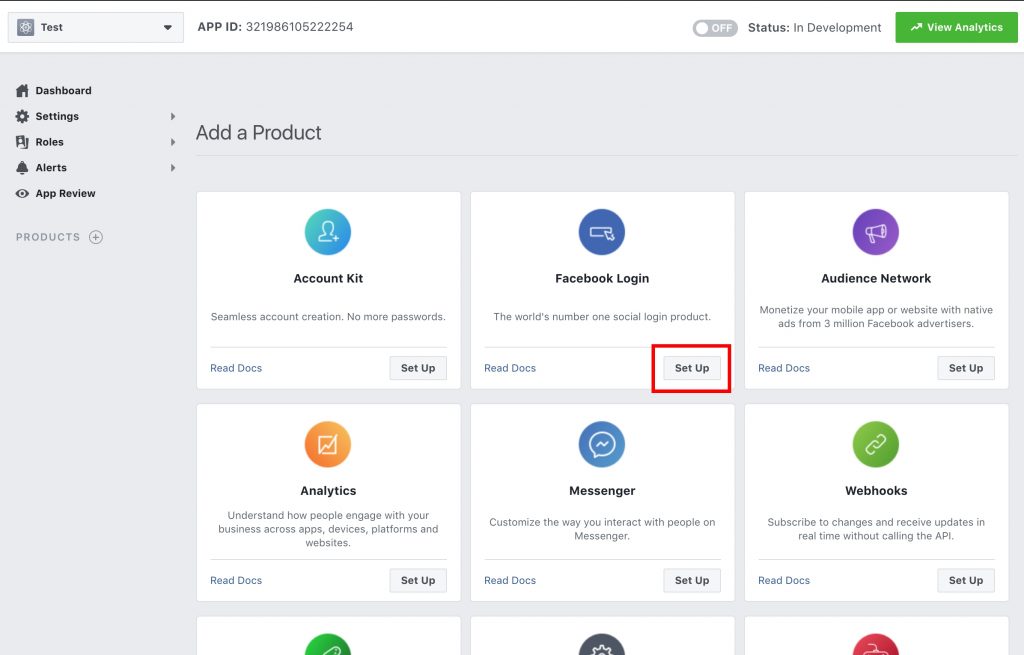
Task: Open App Review in the sidebar
Action: [x=65, y=193]
